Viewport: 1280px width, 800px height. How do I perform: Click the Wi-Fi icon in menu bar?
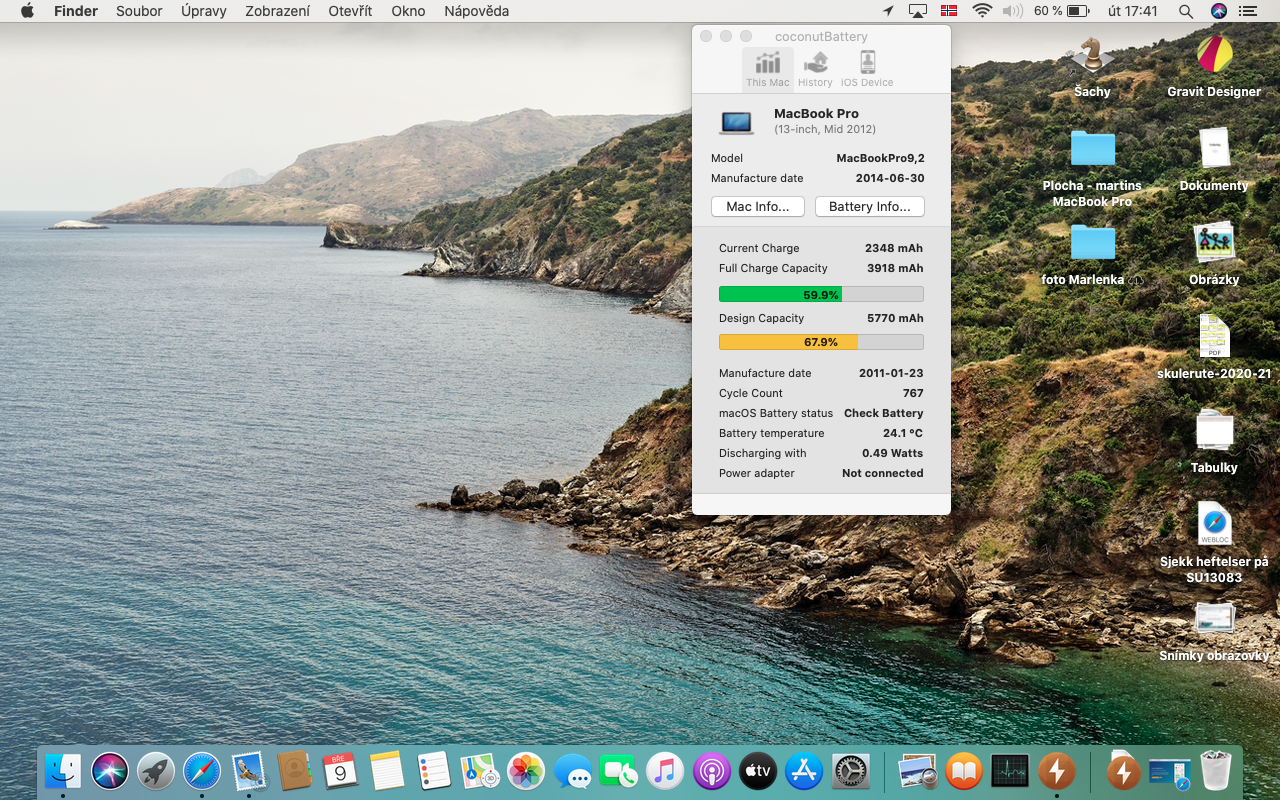[982, 11]
